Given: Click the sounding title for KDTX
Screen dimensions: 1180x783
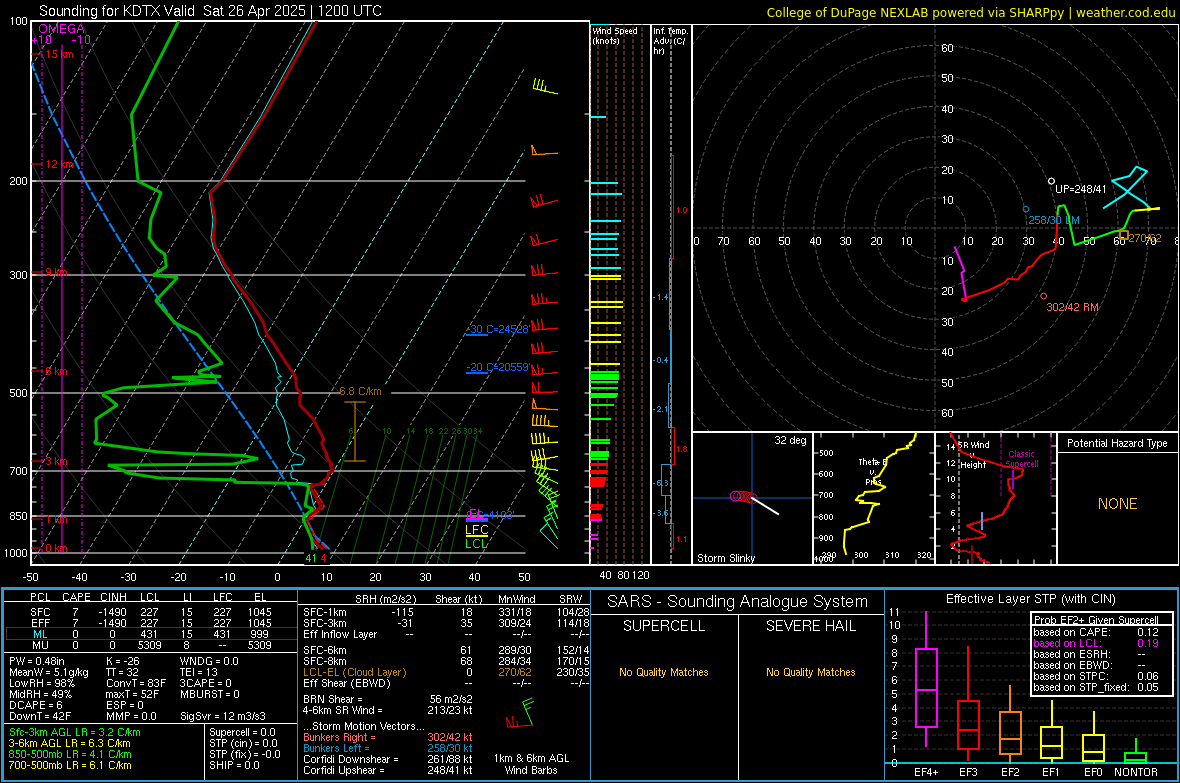Looking at the screenshot, I should coord(210,11).
